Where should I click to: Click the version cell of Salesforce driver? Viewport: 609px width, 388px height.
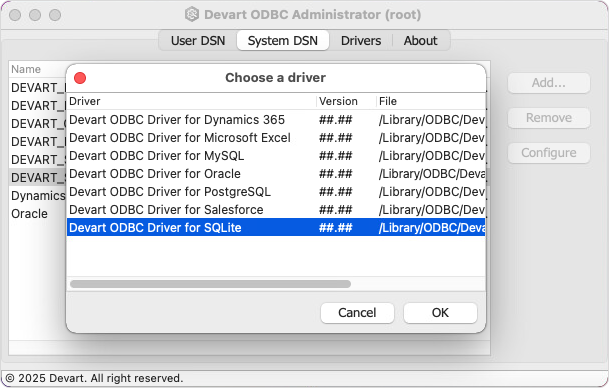click(x=336, y=210)
